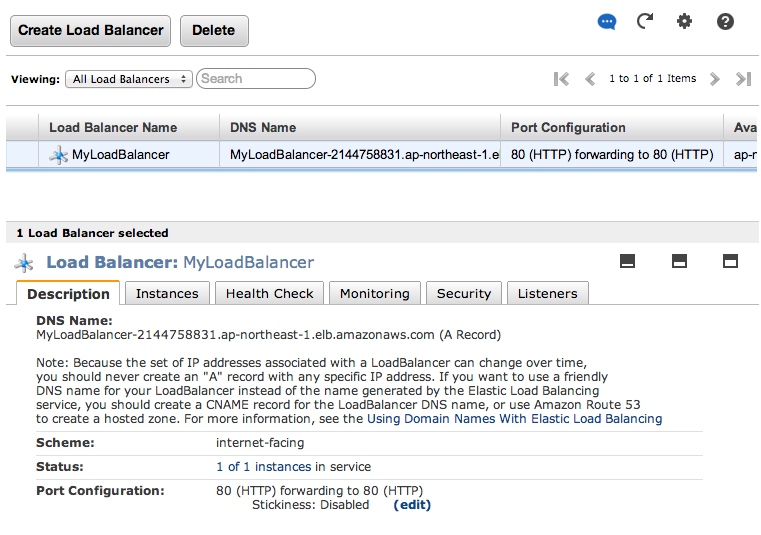Focus the Search field
Image resolution: width=761 pixels, height=535 pixels.
point(256,79)
